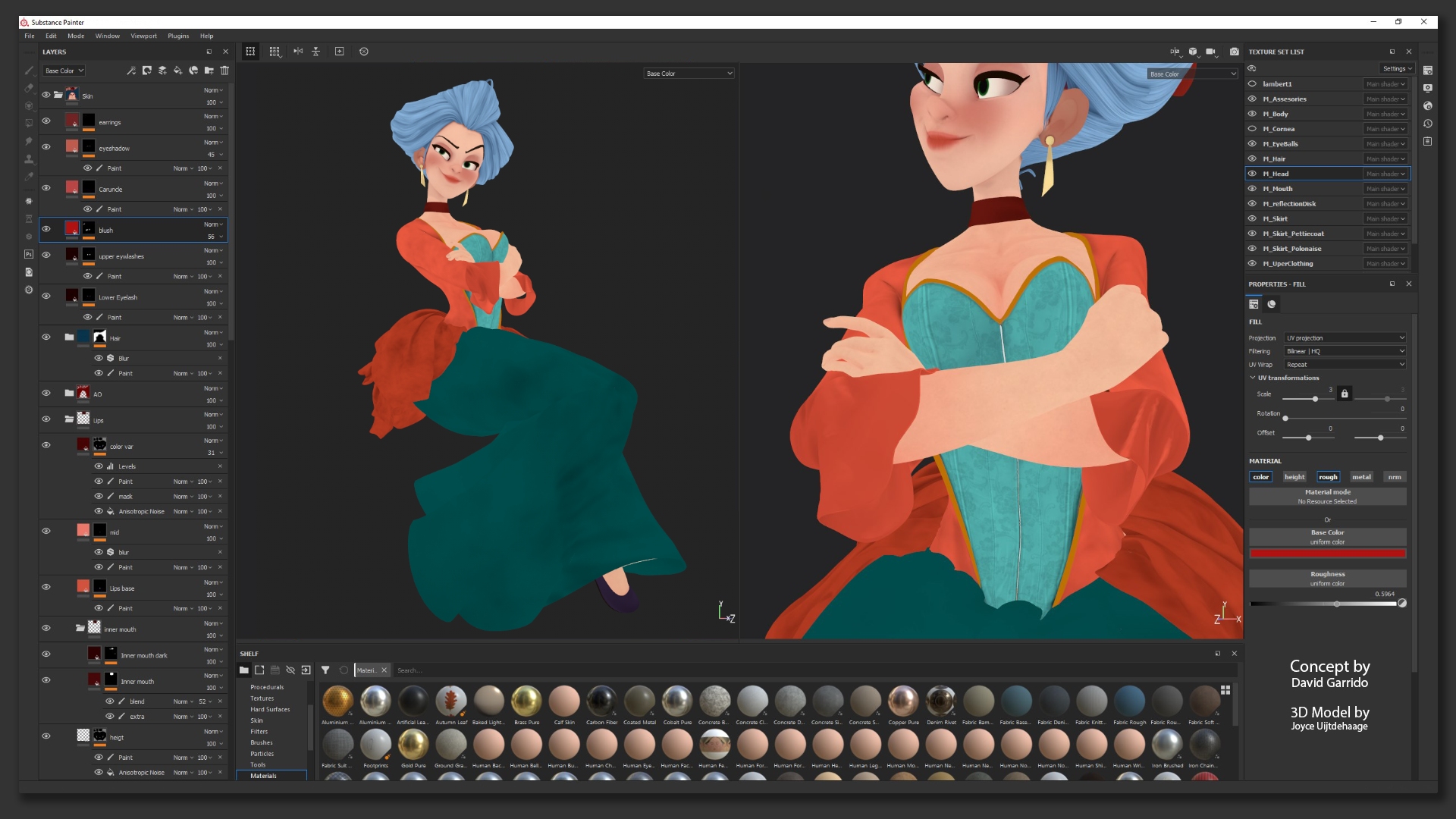1456x819 pixels.
Task: Open left viewport Base Color dropdown
Action: (689, 74)
